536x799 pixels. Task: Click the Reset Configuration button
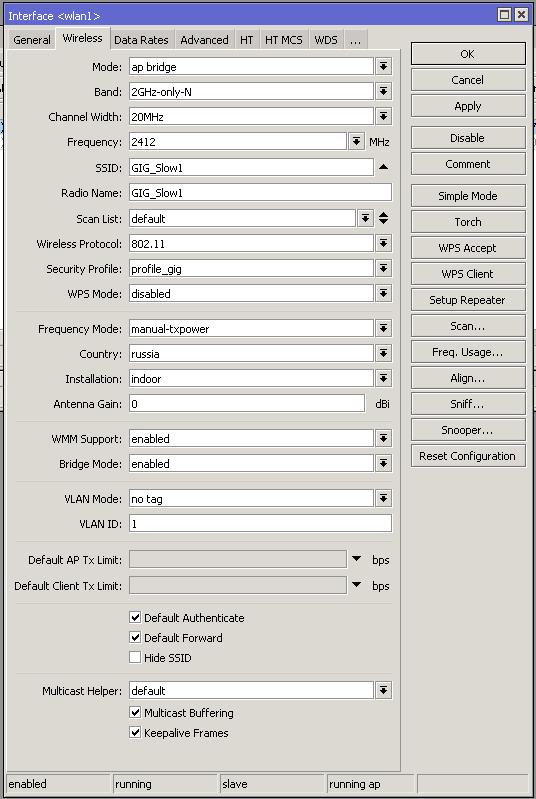pos(468,456)
